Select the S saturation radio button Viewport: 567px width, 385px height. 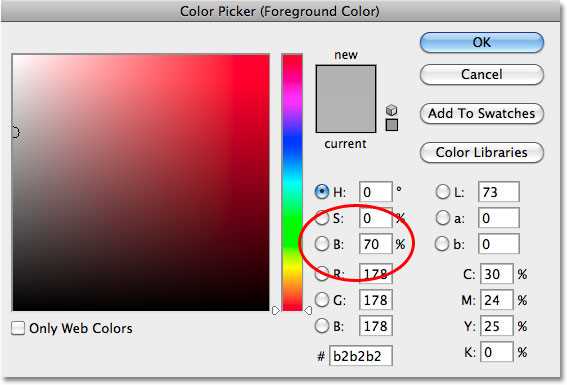tap(321, 218)
